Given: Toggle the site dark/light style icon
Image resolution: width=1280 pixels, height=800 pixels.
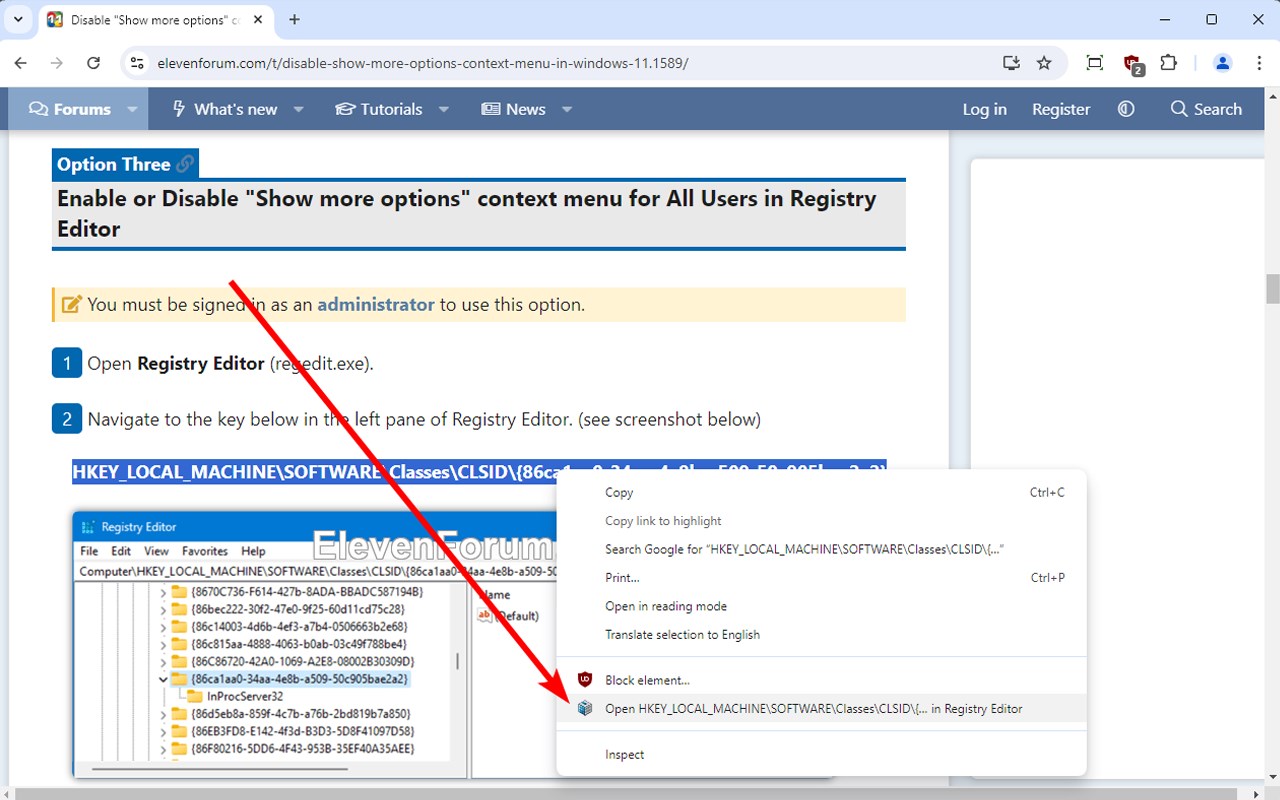Looking at the screenshot, I should coord(1126,109).
